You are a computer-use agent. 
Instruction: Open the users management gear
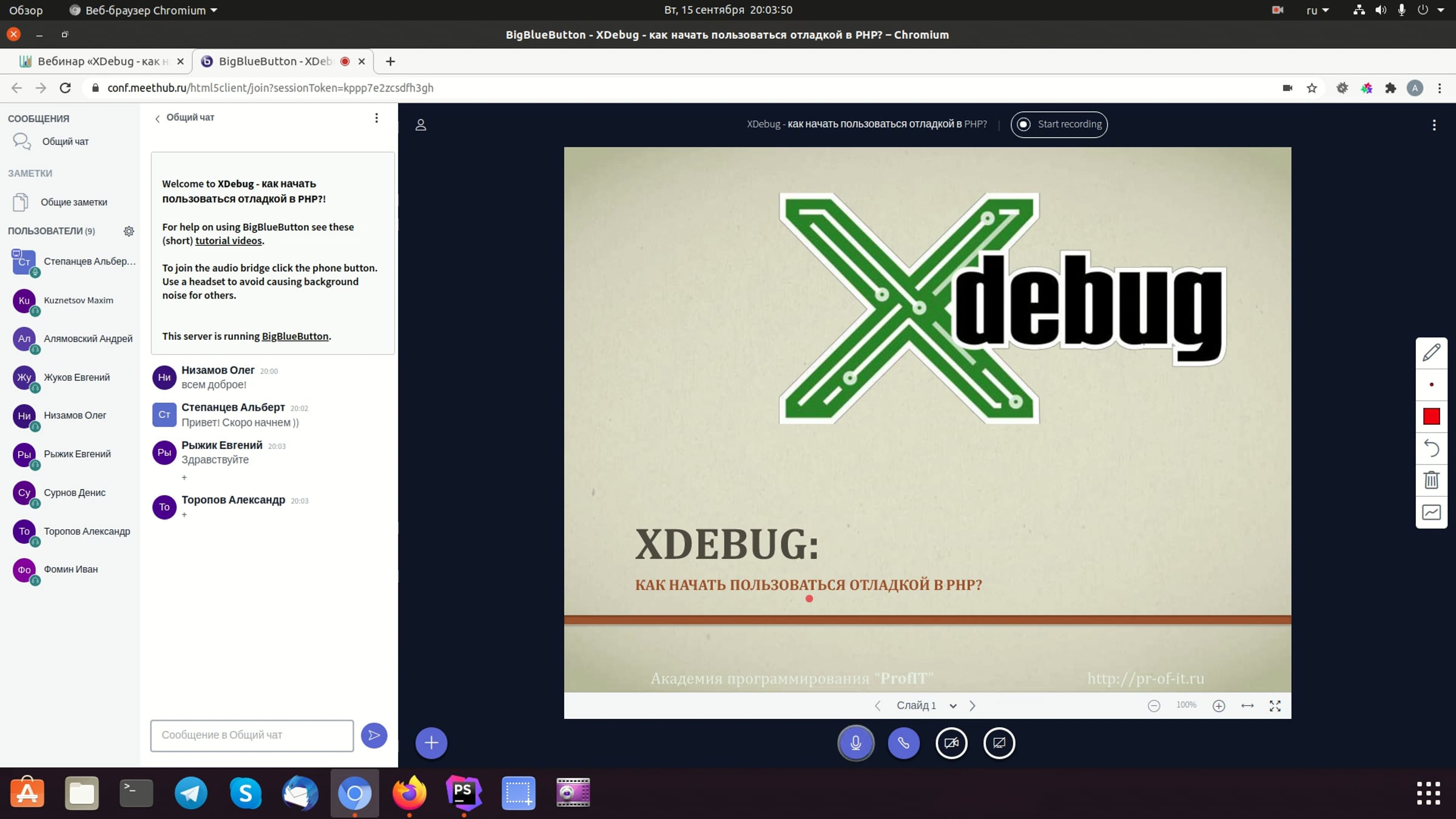pyautogui.click(x=129, y=231)
